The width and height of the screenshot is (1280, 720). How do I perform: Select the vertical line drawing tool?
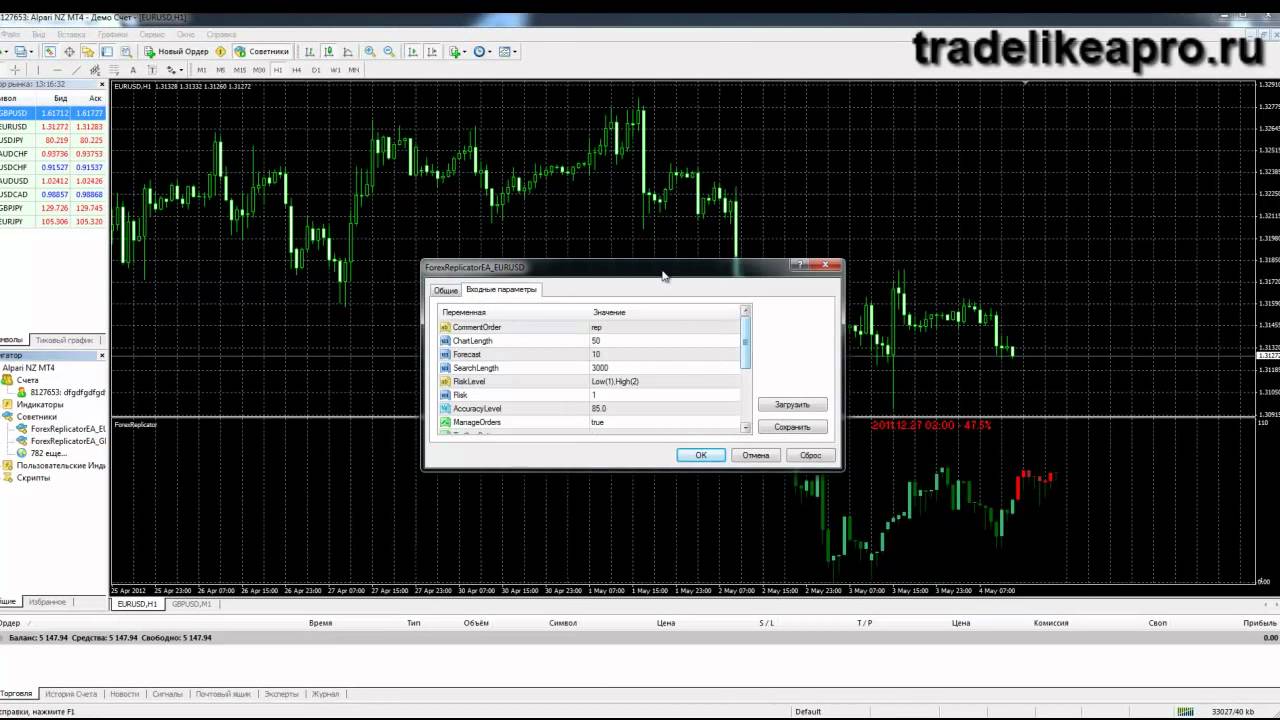coord(38,70)
